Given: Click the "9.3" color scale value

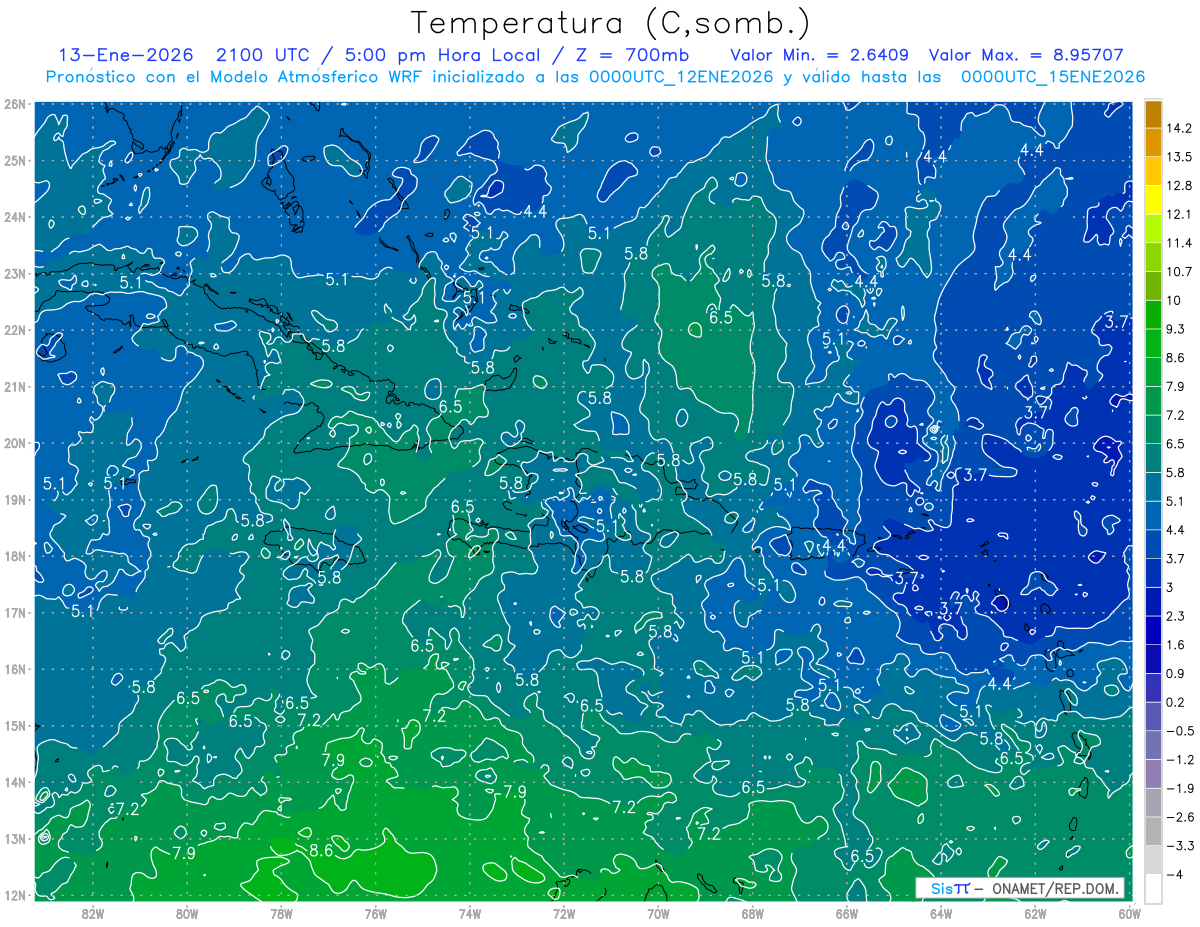Looking at the screenshot, I should [x=1176, y=329].
